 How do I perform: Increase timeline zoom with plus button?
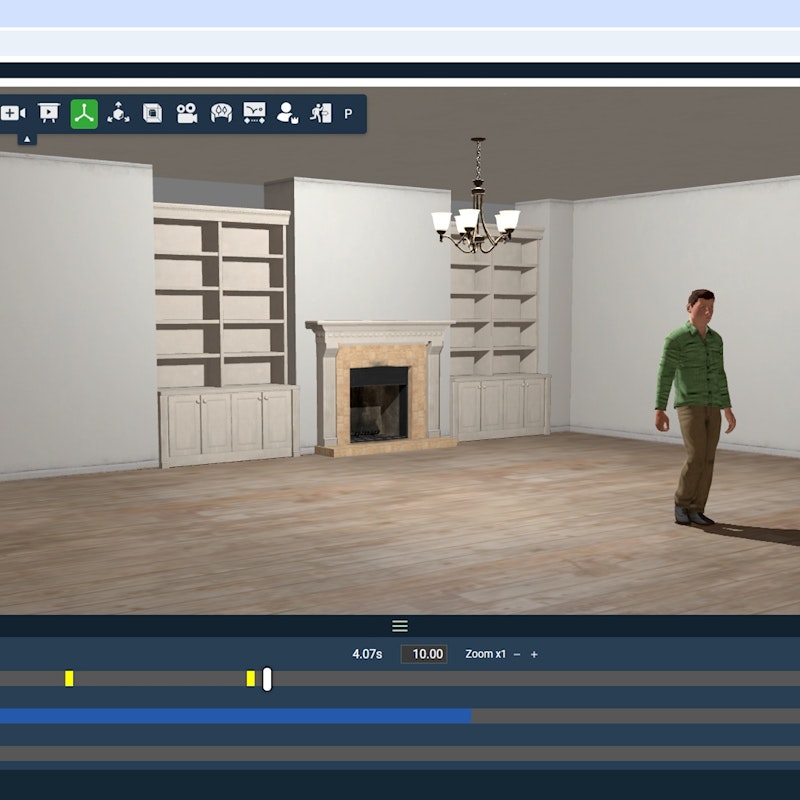click(534, 654)
